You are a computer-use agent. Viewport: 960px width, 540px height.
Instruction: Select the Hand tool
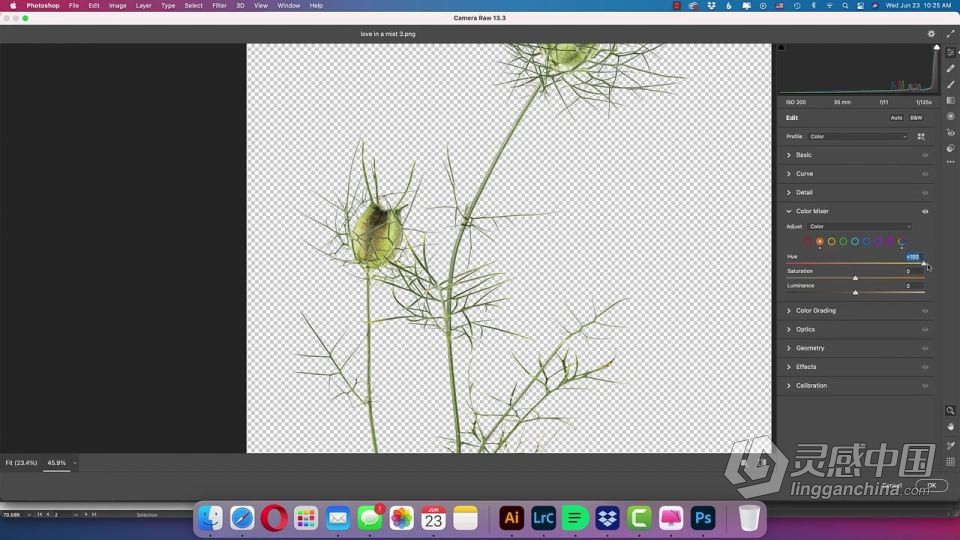(950, 427)
